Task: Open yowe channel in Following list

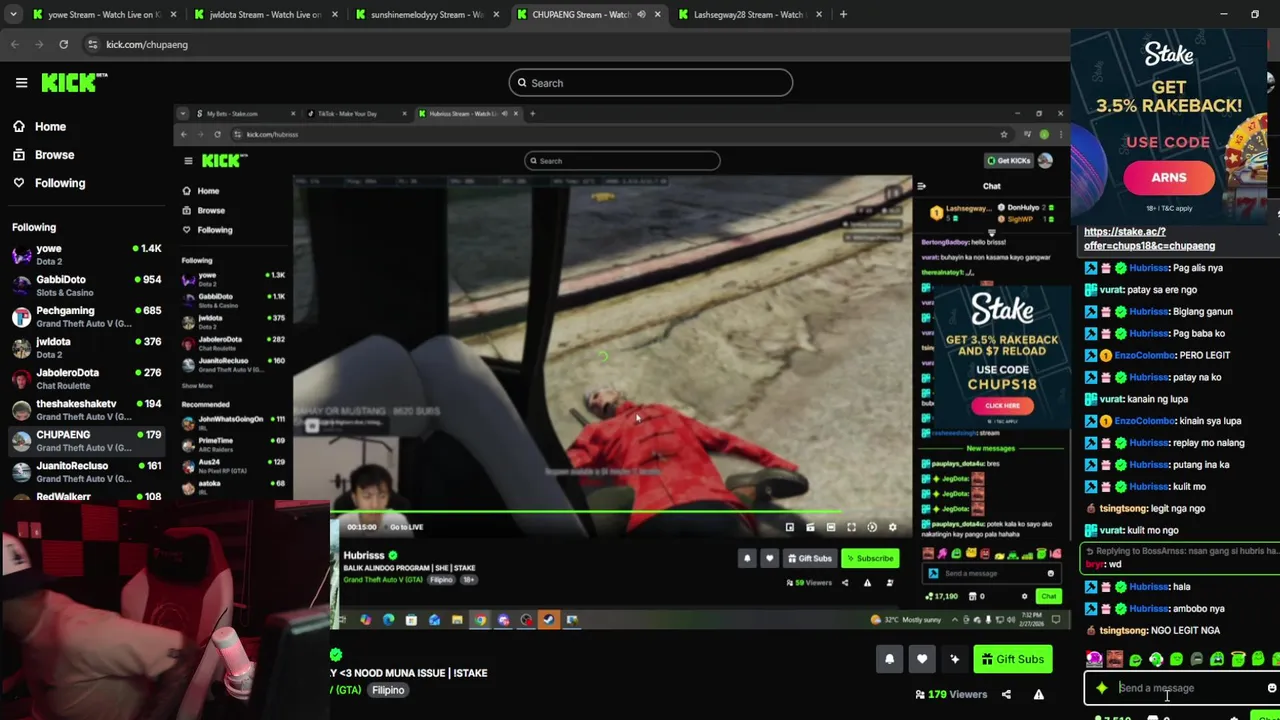Action: pyautogui.click(x=87, y=254)
